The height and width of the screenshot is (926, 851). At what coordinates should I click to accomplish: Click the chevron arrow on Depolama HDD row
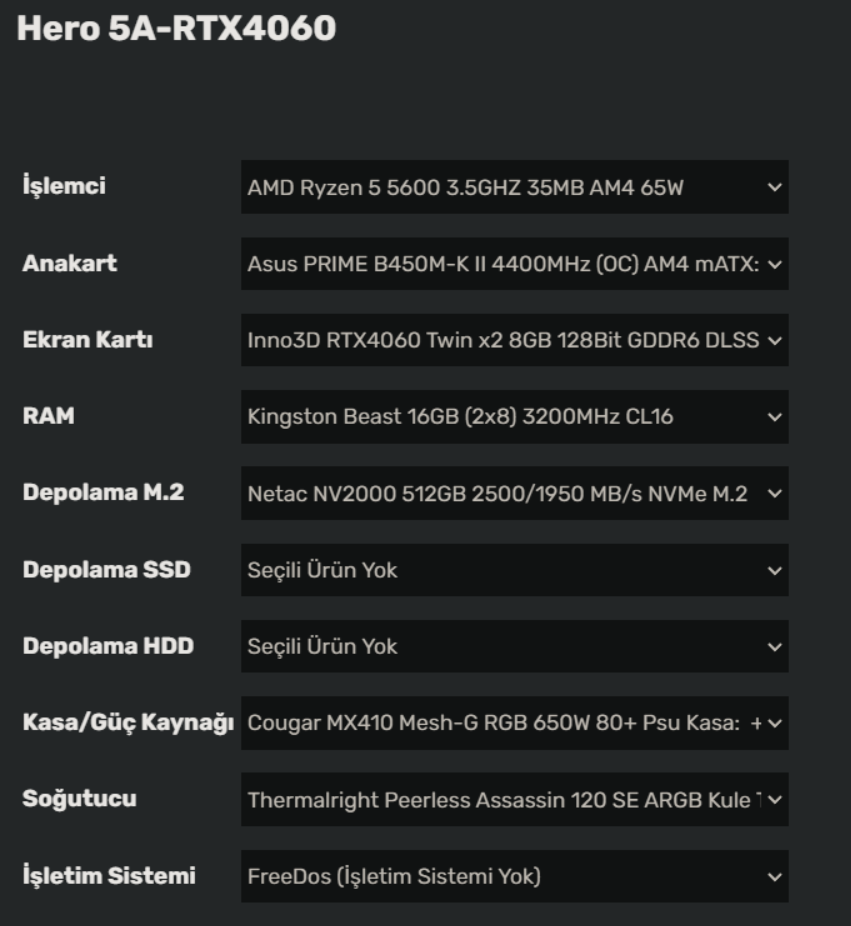click(x=775, y=646)
